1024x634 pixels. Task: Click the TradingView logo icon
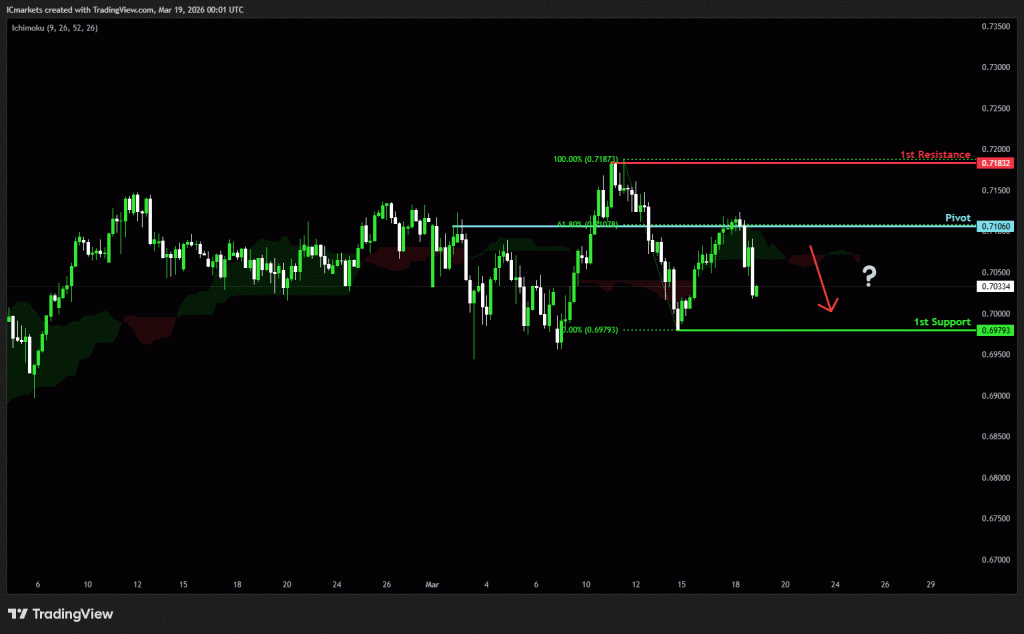click(18, 613)
